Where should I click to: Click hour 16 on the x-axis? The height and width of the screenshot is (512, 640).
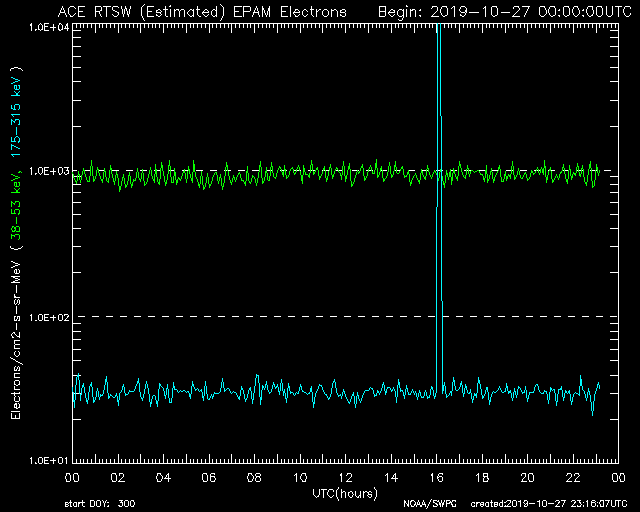[x=436, y=478]
